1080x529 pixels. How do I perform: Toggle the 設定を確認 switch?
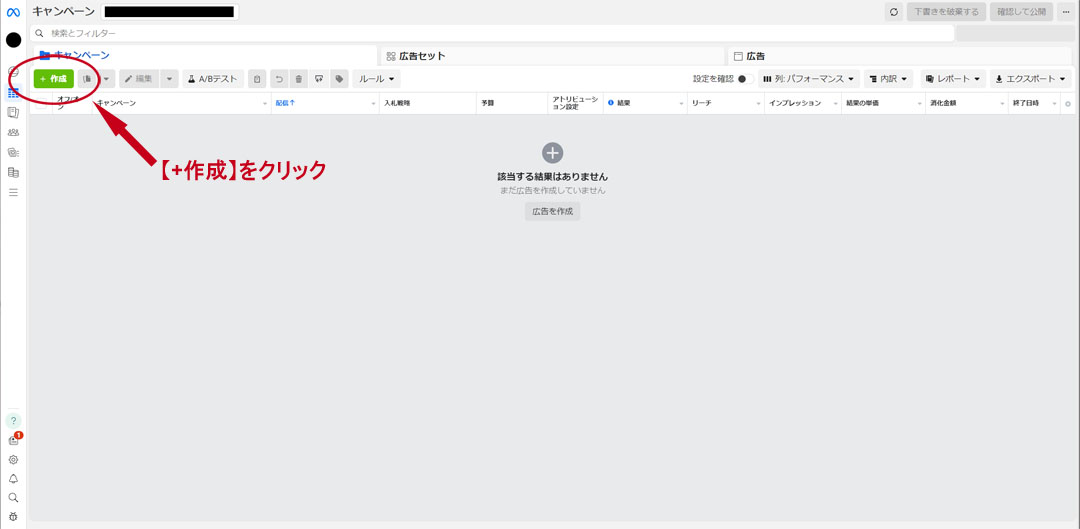tap(745, 79)
